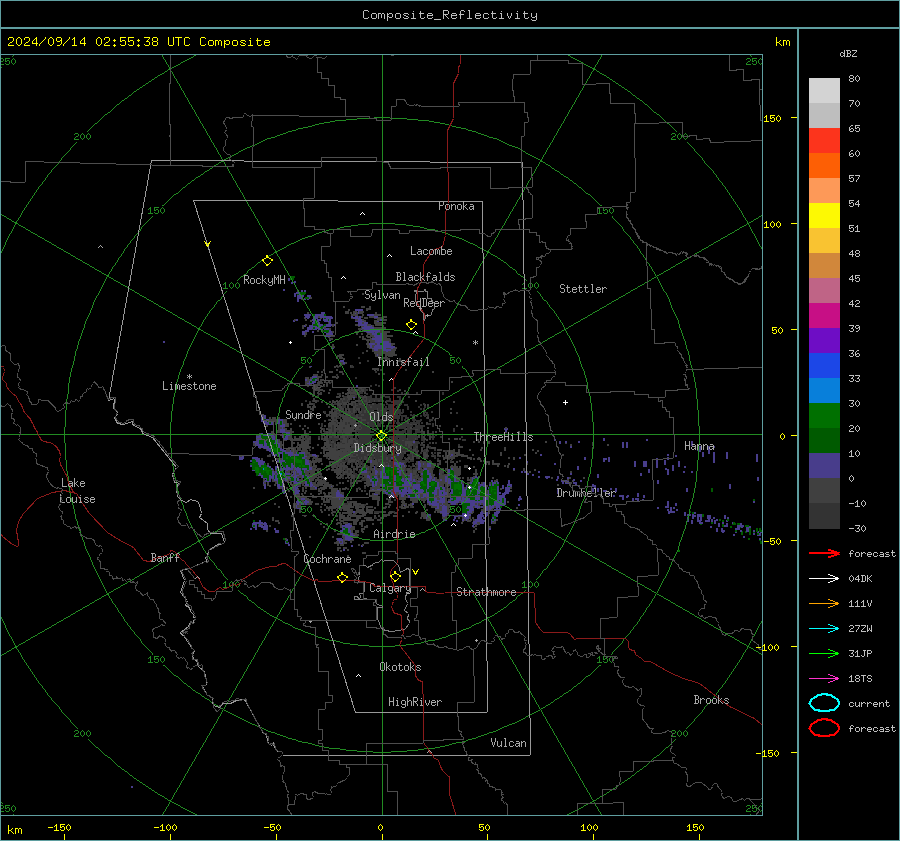Image resolution: width=900 pixels, height=841 pixels.
Task: Click the bright yellow 54-51 dBZ swatch
Action: point(824,216)
